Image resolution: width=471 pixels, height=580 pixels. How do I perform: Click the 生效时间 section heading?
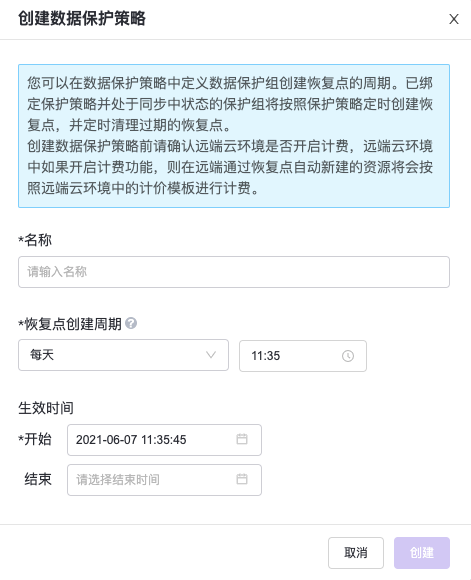click(x=46, y=408)
